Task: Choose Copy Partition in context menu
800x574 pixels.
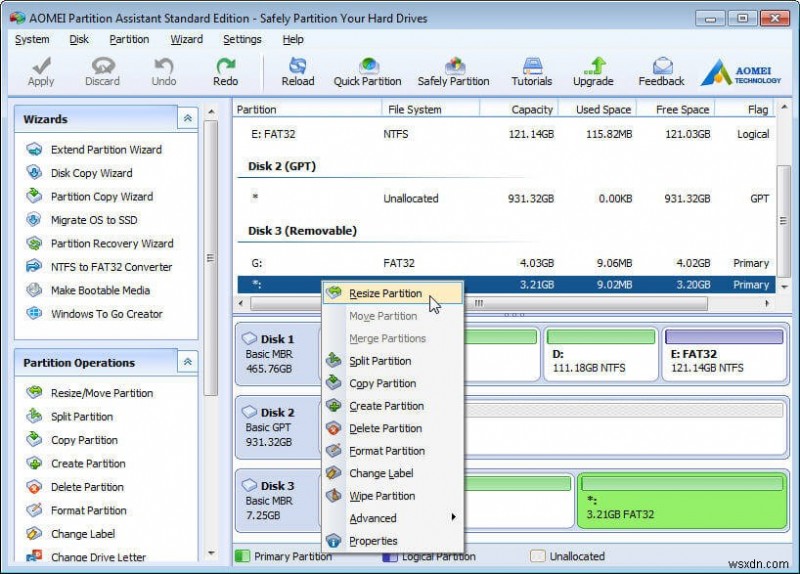Action: pos(393,383)
